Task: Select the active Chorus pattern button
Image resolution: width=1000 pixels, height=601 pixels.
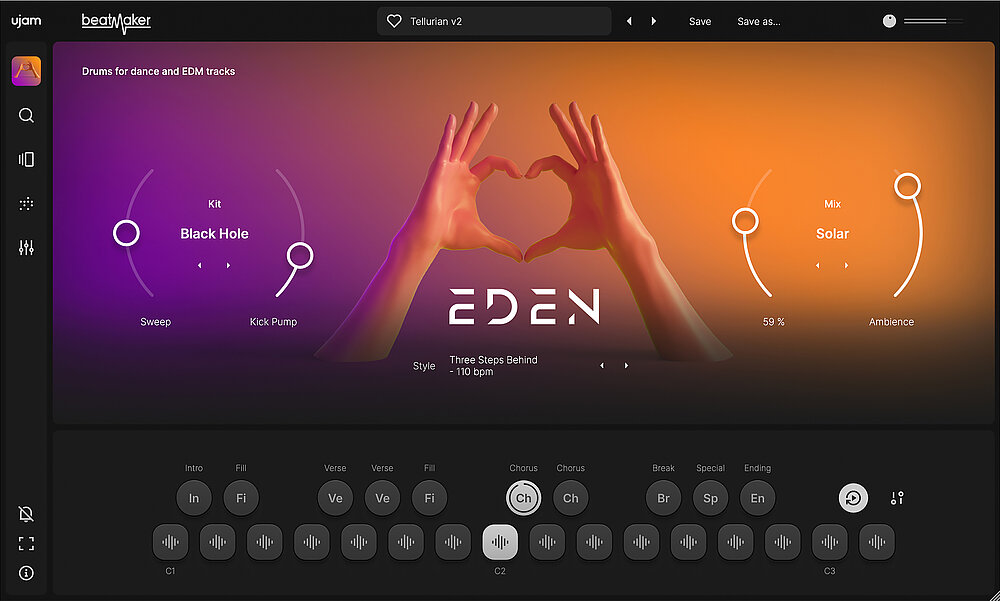Action: (524, 498)
